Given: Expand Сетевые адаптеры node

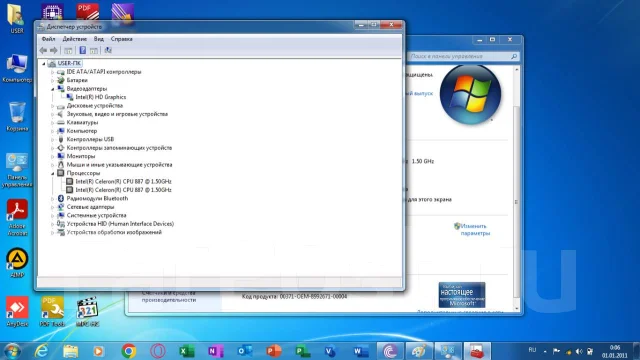Looking at the screenshot, I should pos(52,207).
